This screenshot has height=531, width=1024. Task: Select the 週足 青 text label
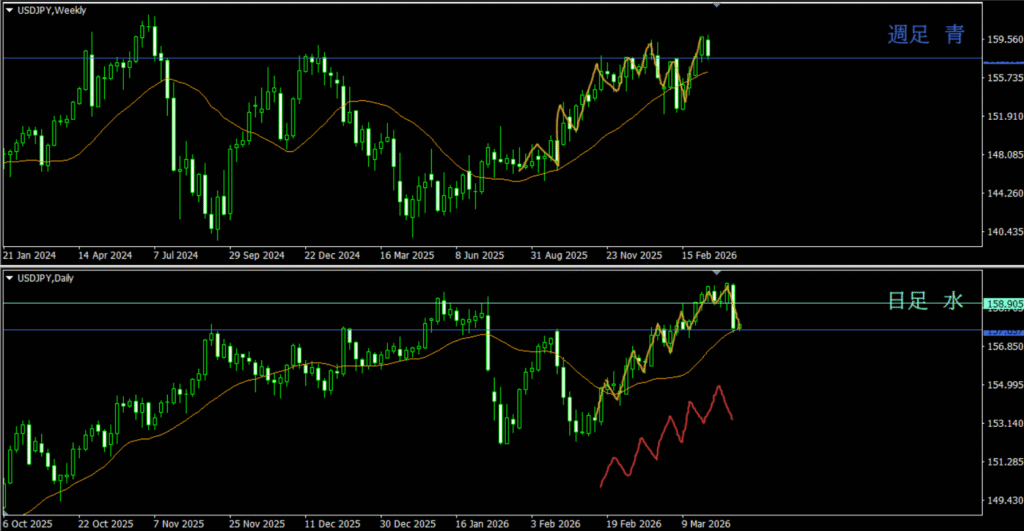tap(926, 36)
